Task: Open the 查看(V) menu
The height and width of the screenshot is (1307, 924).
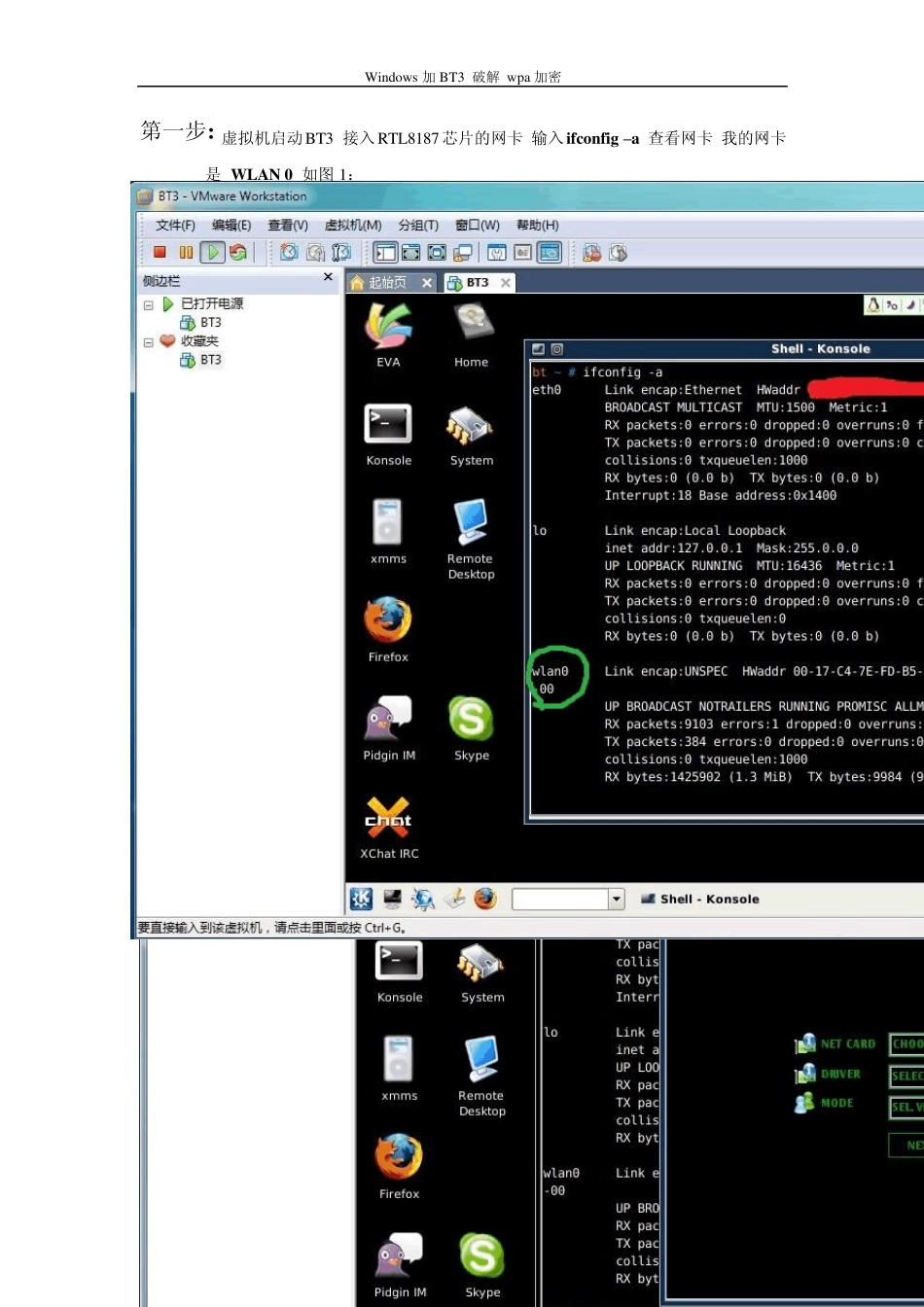Action: [x=288, y=225]
